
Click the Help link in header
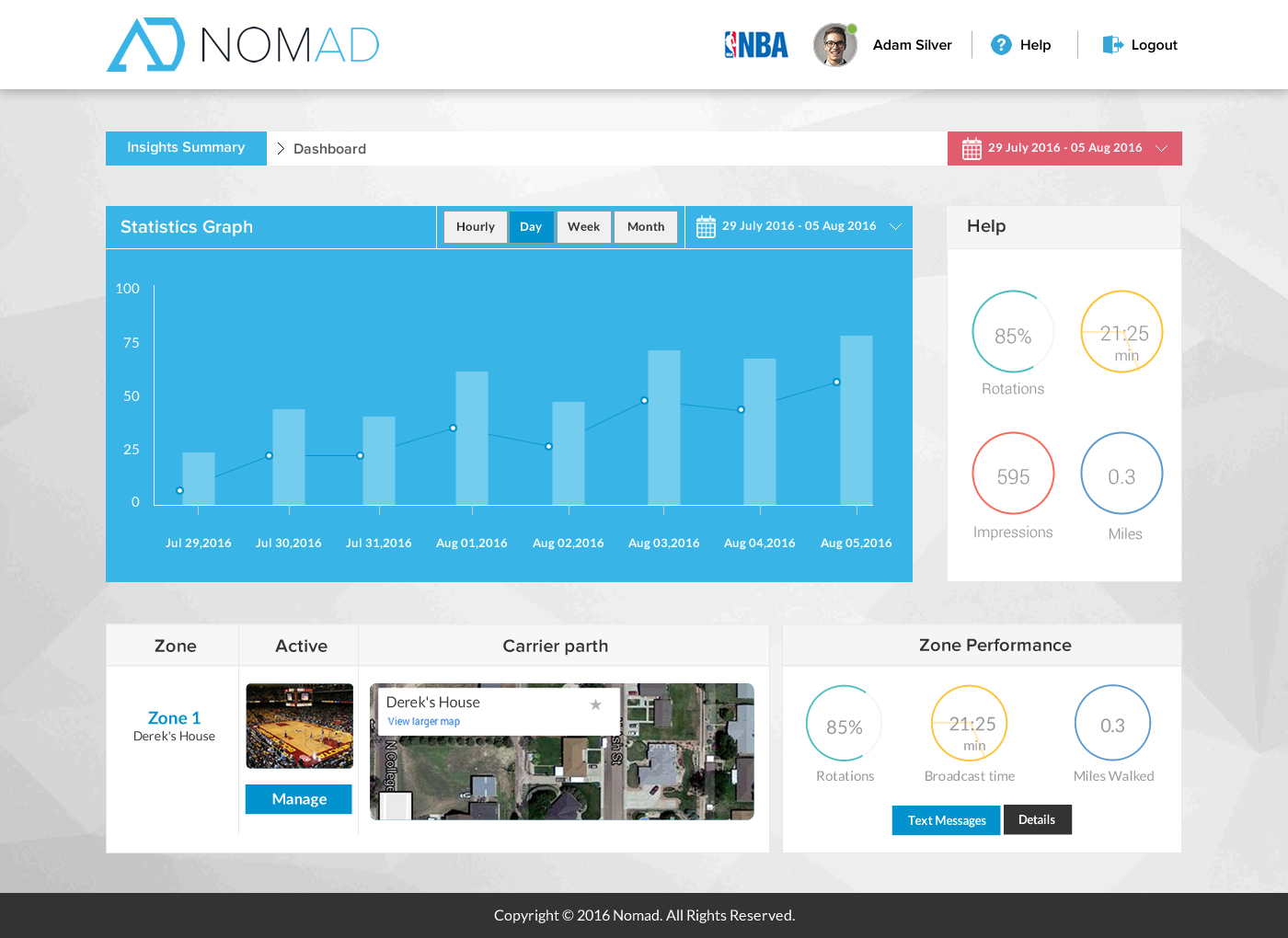coord(1035,45)
